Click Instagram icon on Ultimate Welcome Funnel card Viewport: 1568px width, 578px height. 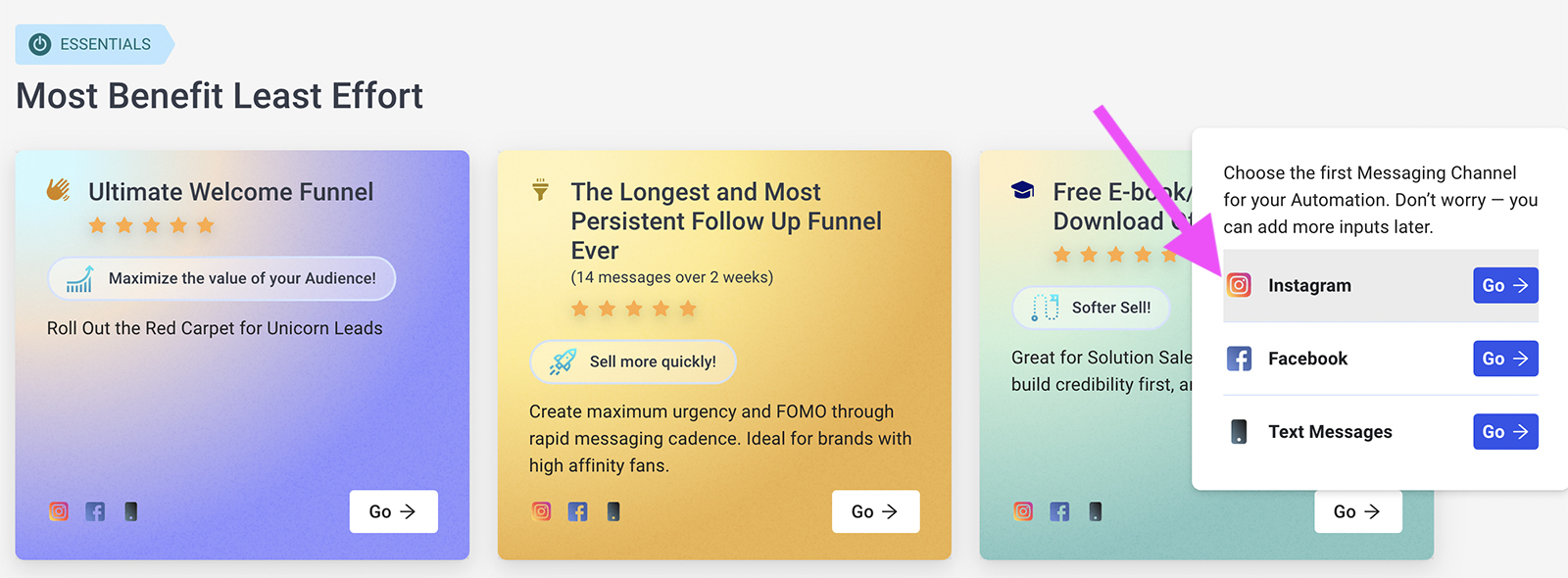(x=59, y=511)
